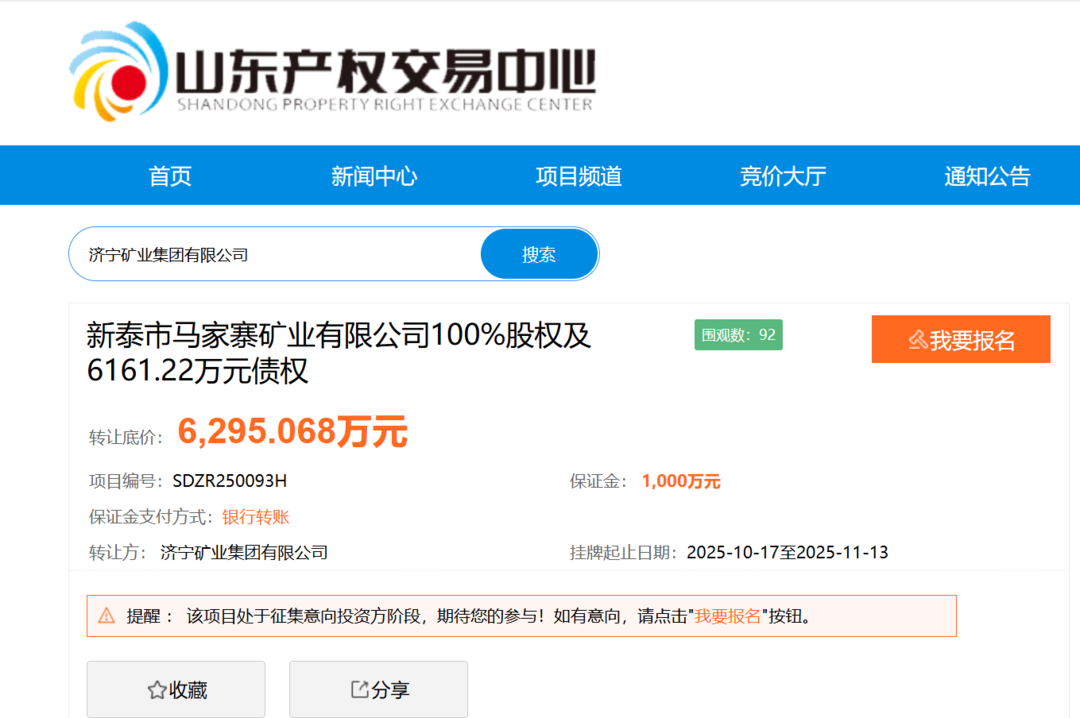Go to the 新闻中心 menu item
This screenshot has height=718, width=1080.
point(374,177)
